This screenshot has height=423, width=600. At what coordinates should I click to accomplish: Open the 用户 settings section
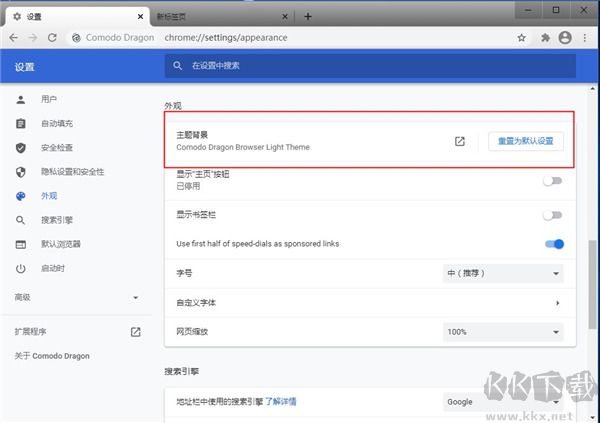(49, 100)
